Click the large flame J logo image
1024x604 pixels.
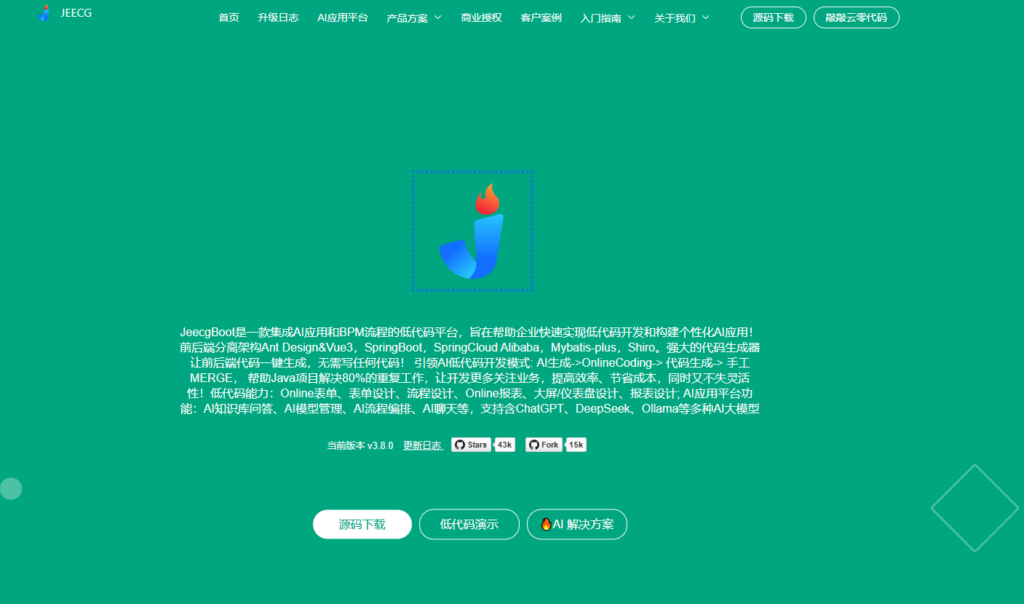[472, 231]
